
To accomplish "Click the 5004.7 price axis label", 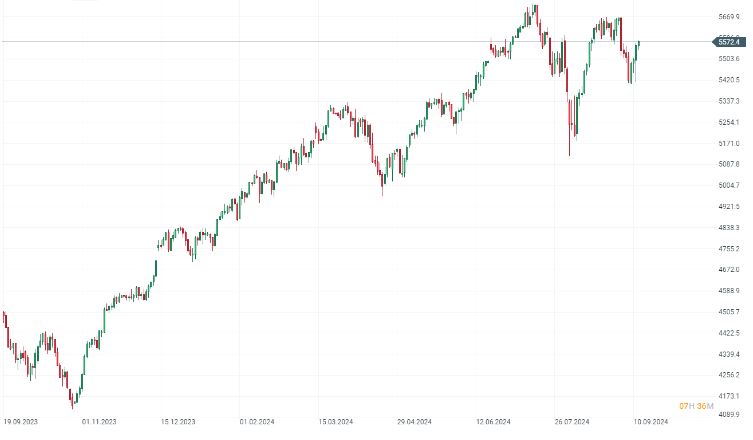I will pos(728,185).
